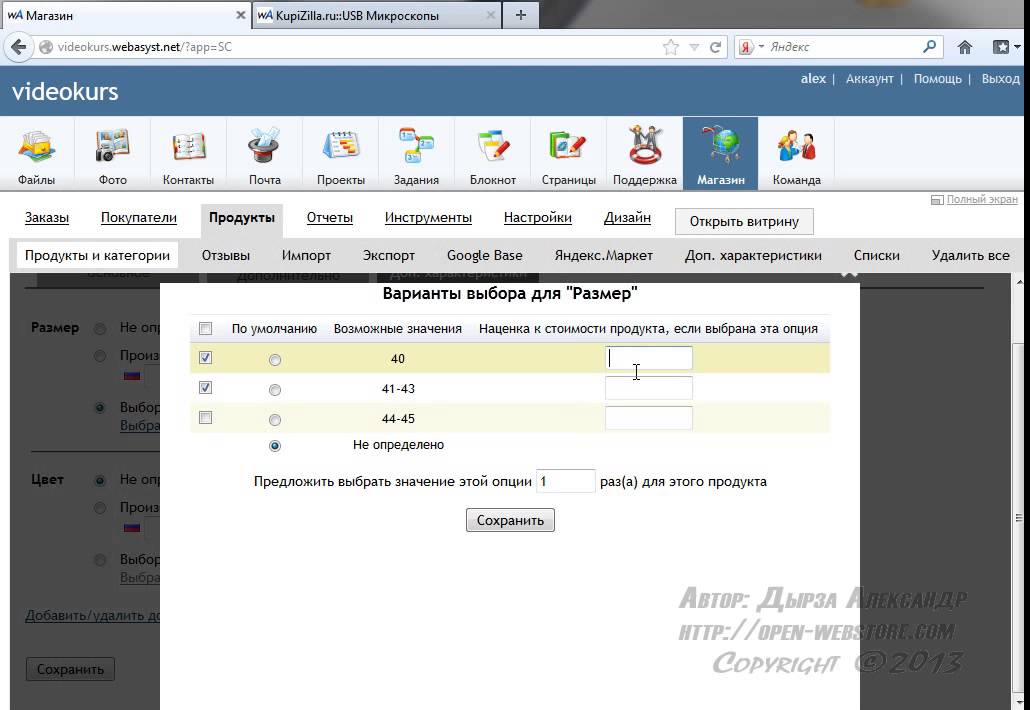Viewport: 1030px width, 710px height.
Task: Click the Аккаунт link
Action: click(x=869, y=79)
